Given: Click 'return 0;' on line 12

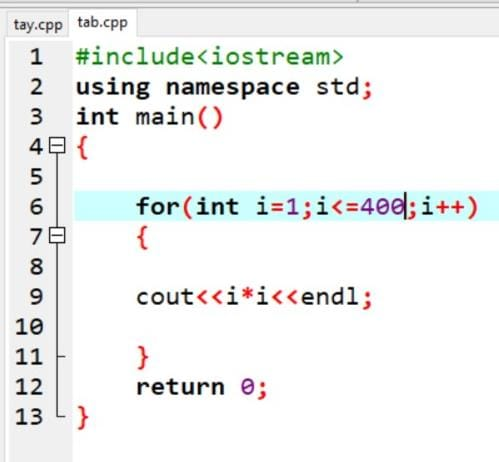Looking at the screenshot, I should pyautogui.click(x=202, y=387).
